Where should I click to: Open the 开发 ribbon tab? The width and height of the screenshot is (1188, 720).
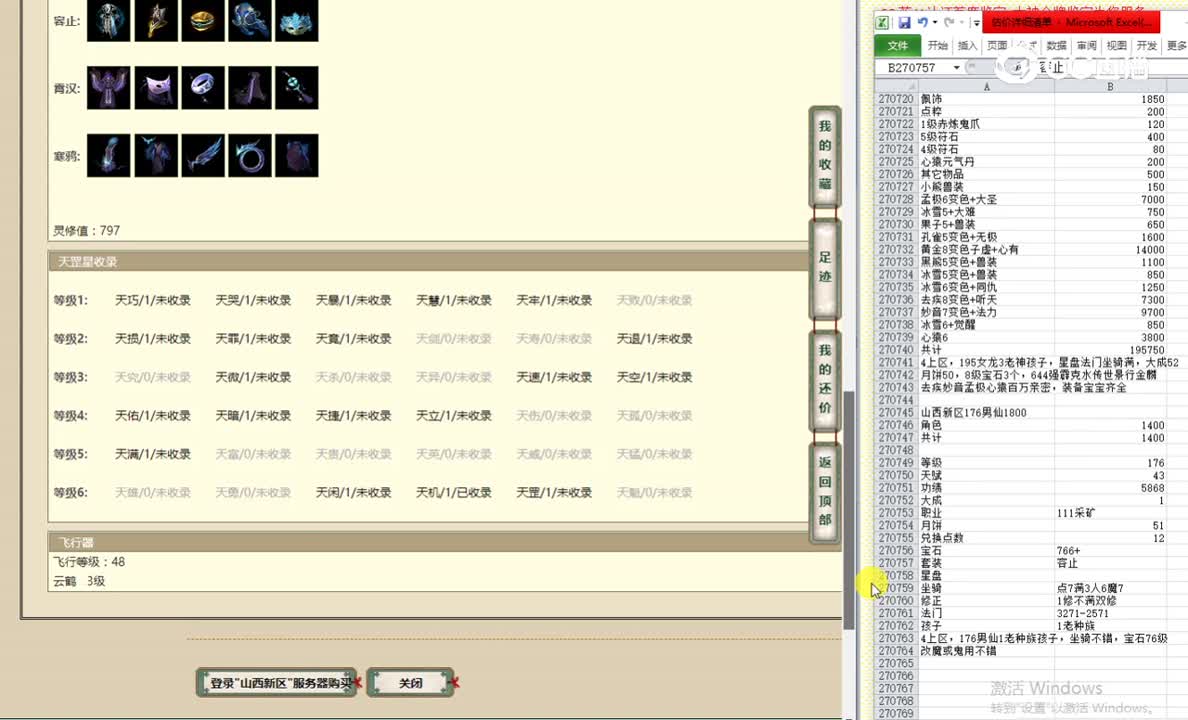click(1146, 45)
